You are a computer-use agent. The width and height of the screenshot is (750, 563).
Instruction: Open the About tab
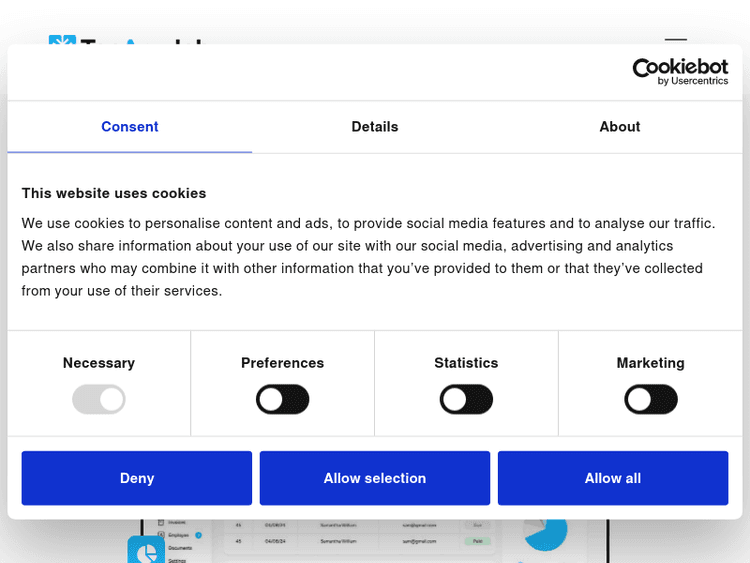[x=620, y=127]
